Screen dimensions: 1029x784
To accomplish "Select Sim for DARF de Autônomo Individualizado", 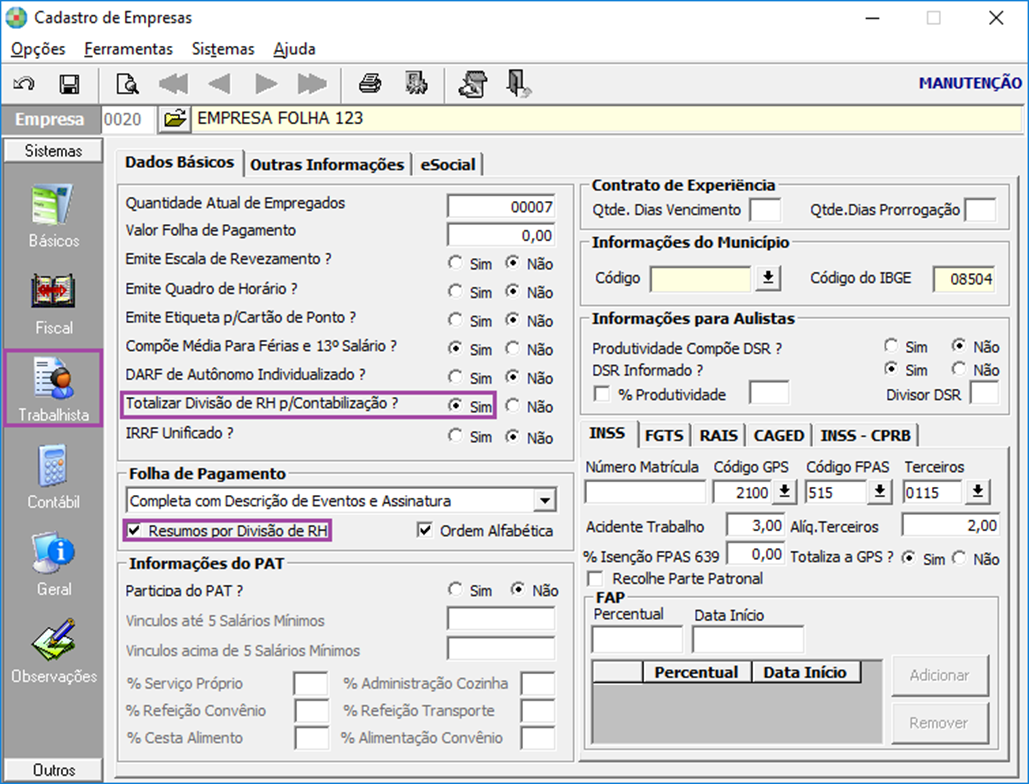I will (455, 377).
